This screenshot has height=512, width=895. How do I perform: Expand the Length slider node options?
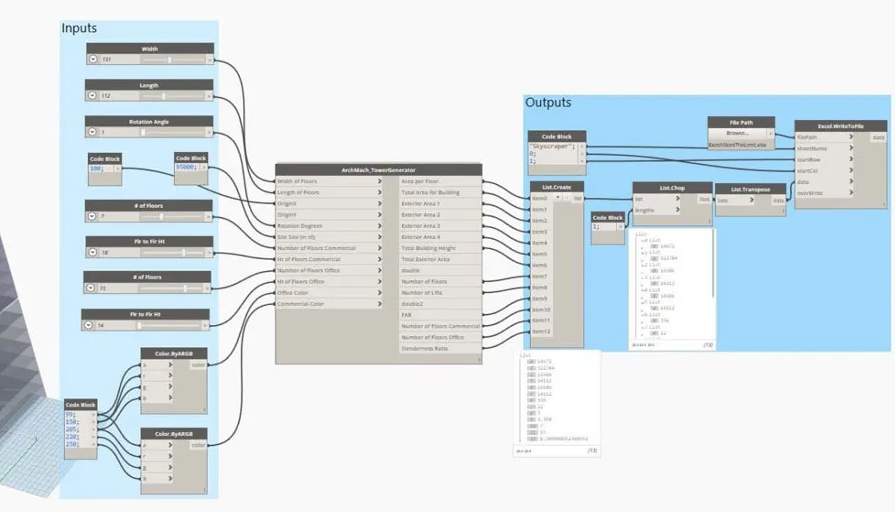pyautogui.click(x=92, y=96)
